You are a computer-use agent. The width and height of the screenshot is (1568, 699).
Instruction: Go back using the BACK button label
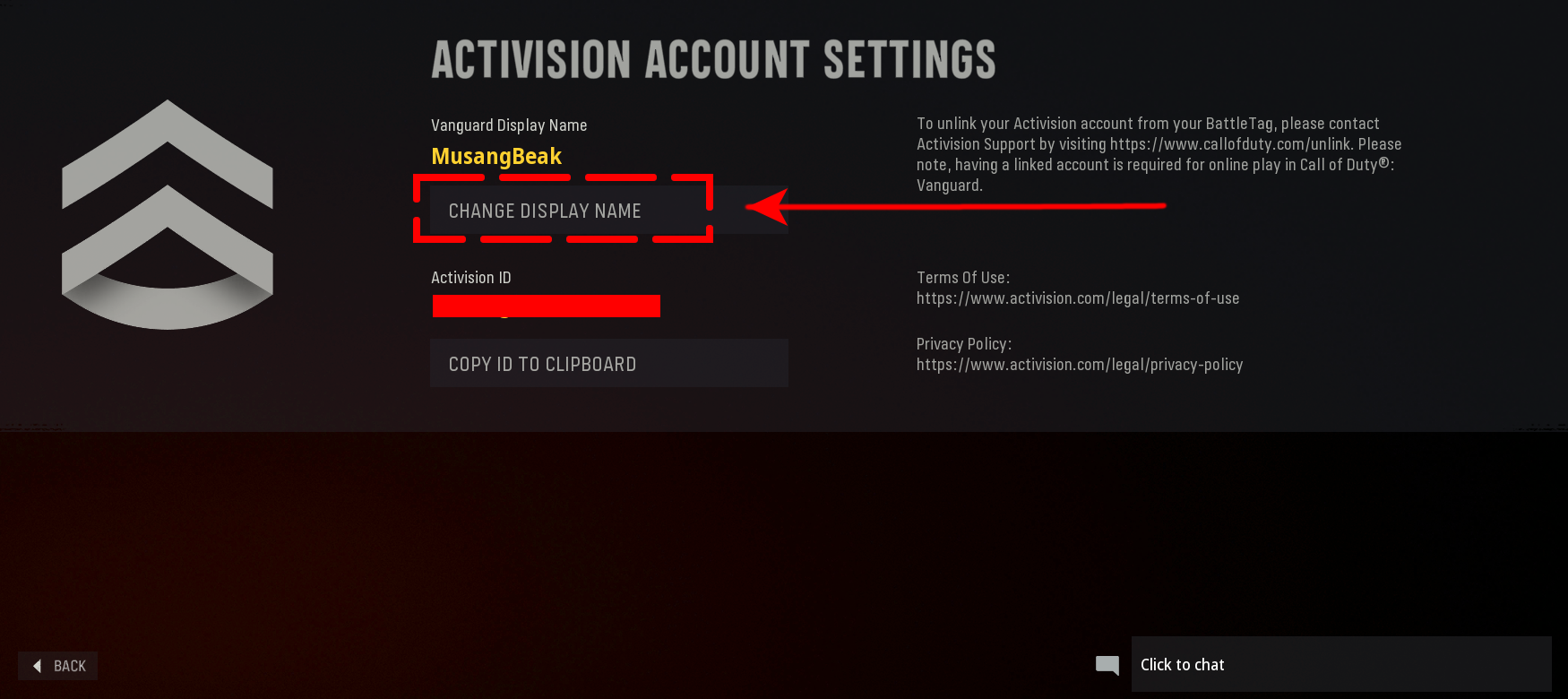[70, 666]
